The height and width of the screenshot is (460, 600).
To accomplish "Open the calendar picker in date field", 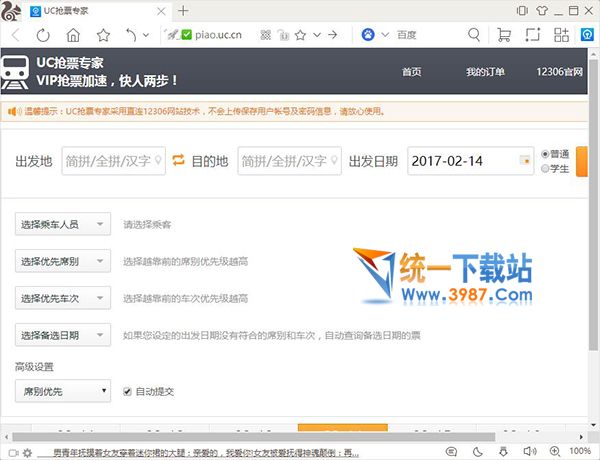I will 525,160.
